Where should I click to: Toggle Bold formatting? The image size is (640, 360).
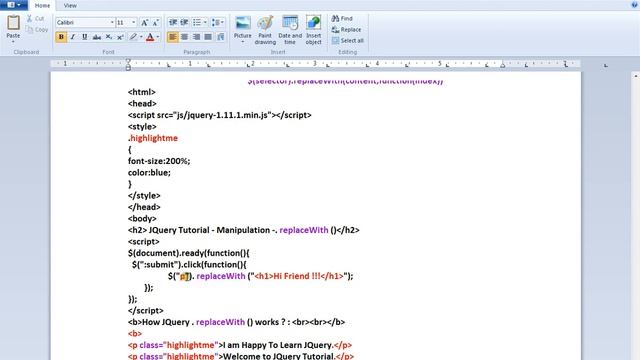point(61,37)
